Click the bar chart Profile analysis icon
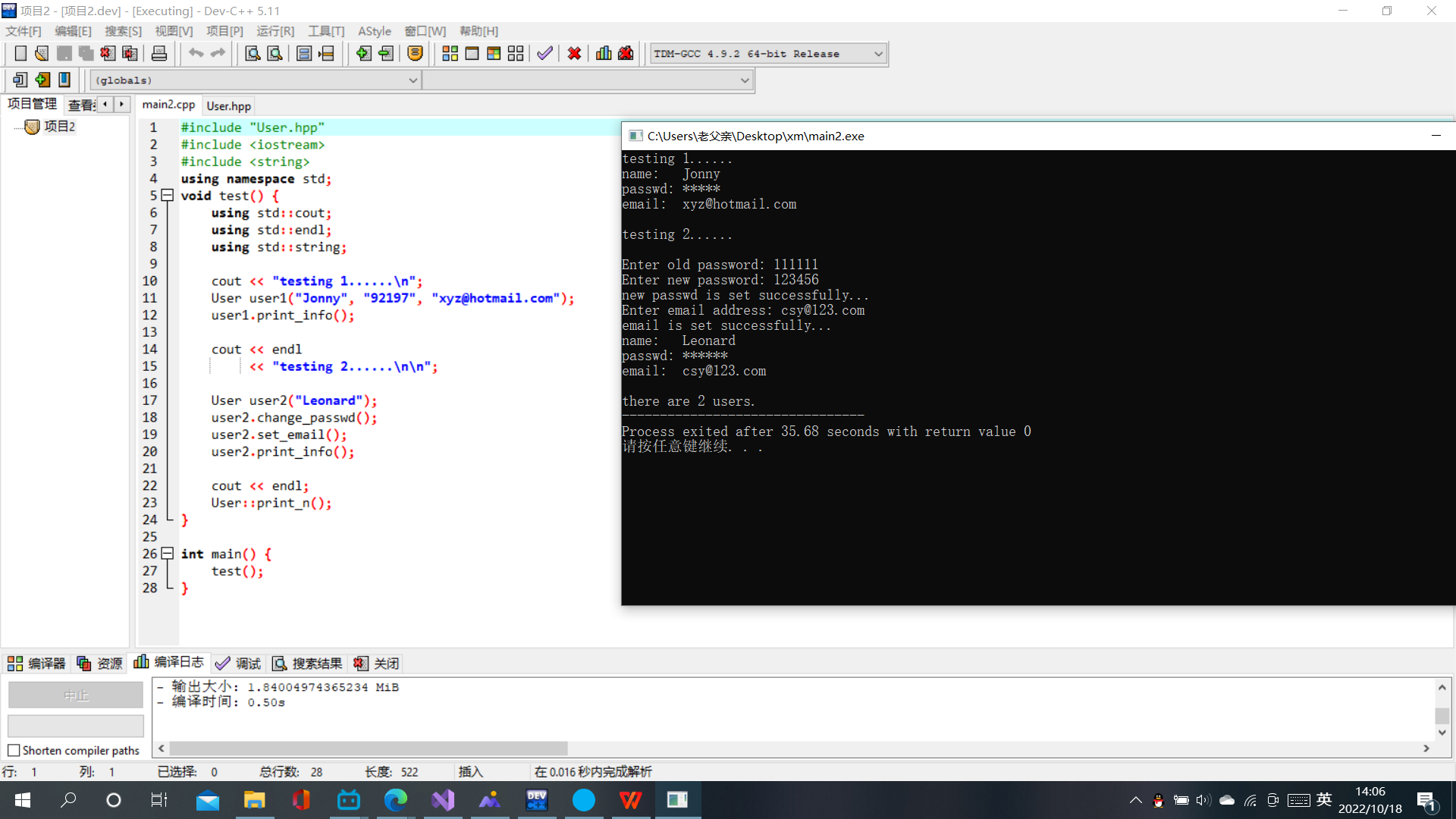This screenshot has width=1456, height=819. (x=604, y=54)
